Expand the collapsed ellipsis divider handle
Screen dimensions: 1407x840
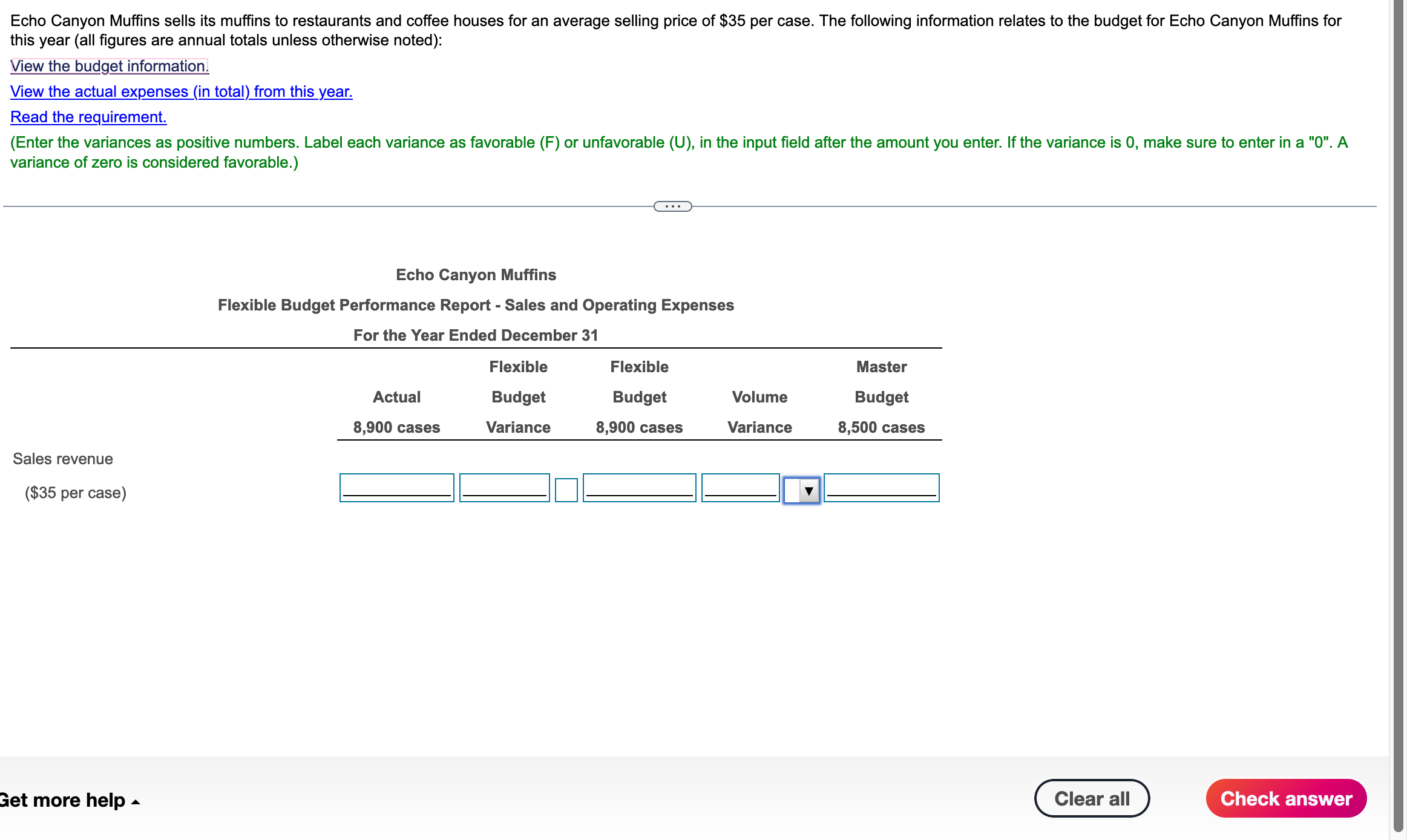pyautogui.click(x=672, y=206)
